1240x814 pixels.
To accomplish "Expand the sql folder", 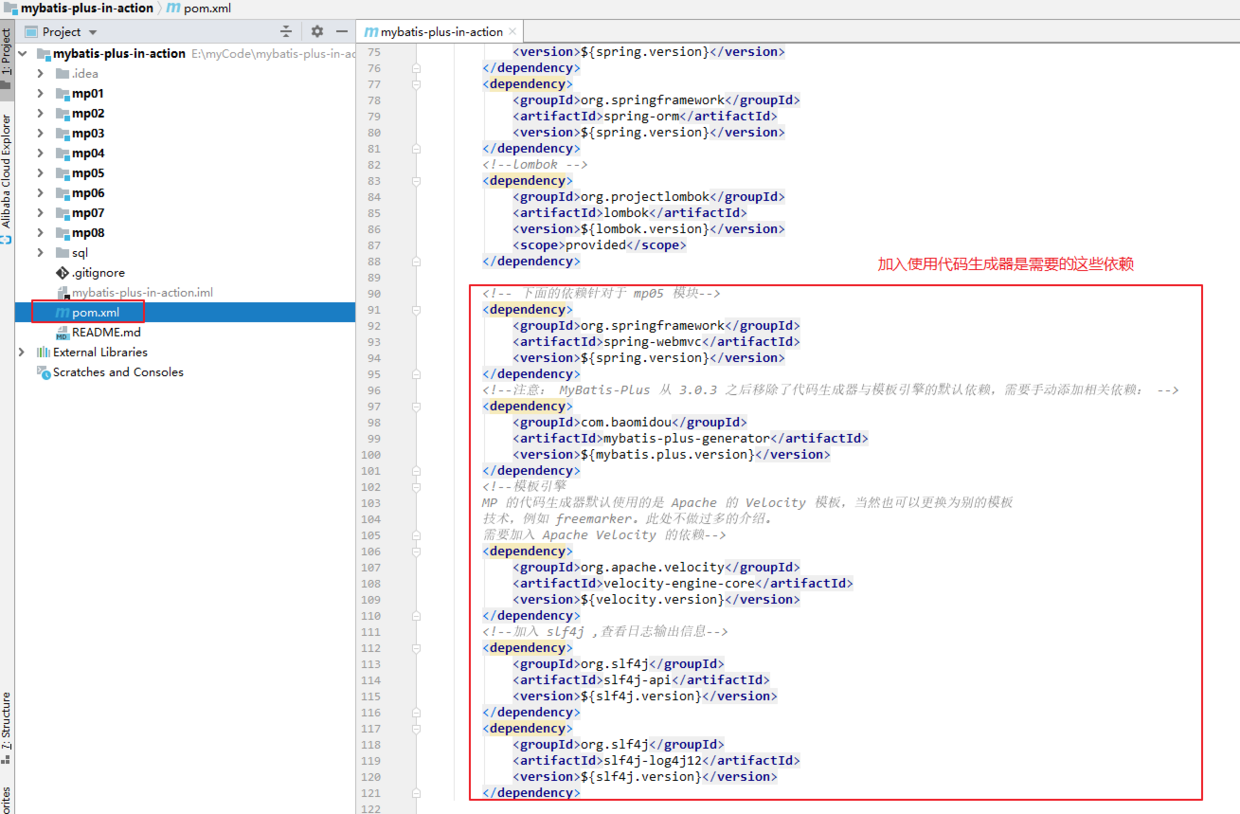I will click(40, 253).
